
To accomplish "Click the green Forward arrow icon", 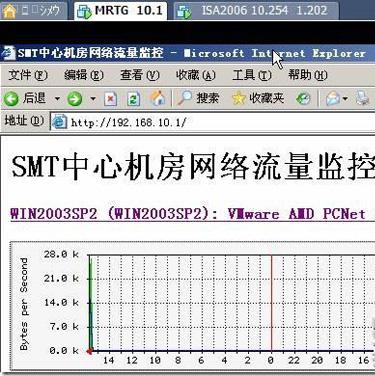I will tap(74, 99).
